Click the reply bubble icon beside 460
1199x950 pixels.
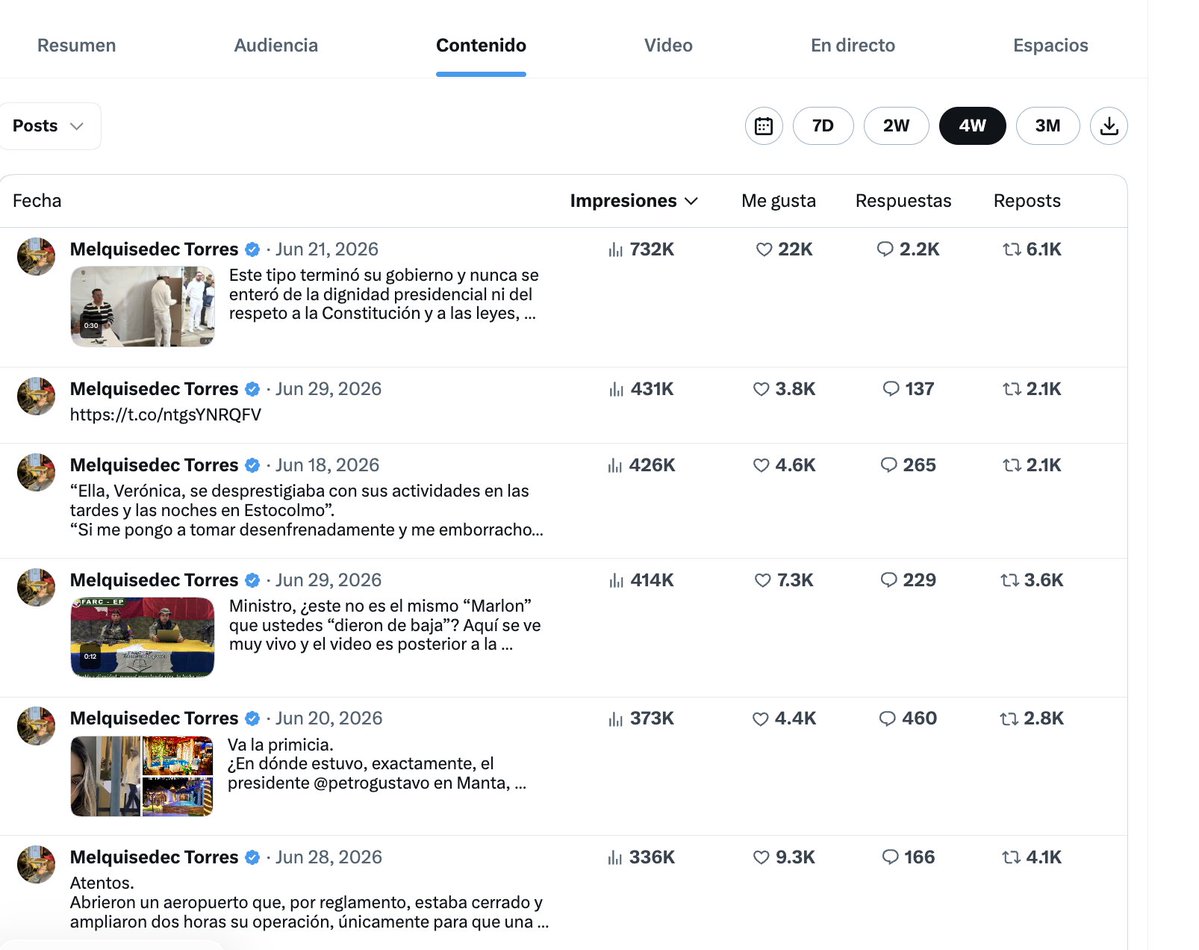887,719
